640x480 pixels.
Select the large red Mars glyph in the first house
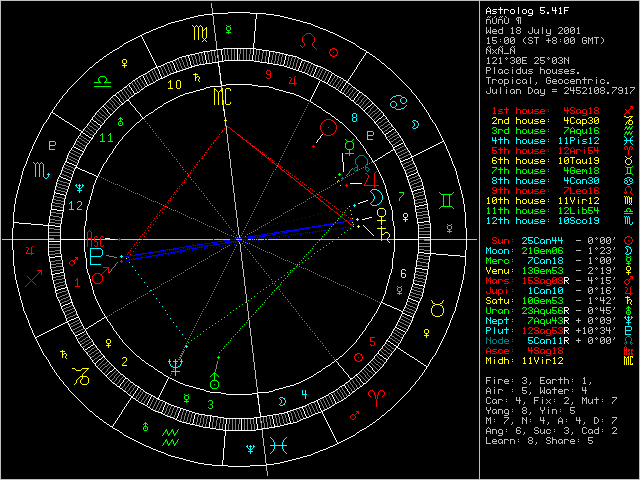pyautogui.click(x=100, y=276)
